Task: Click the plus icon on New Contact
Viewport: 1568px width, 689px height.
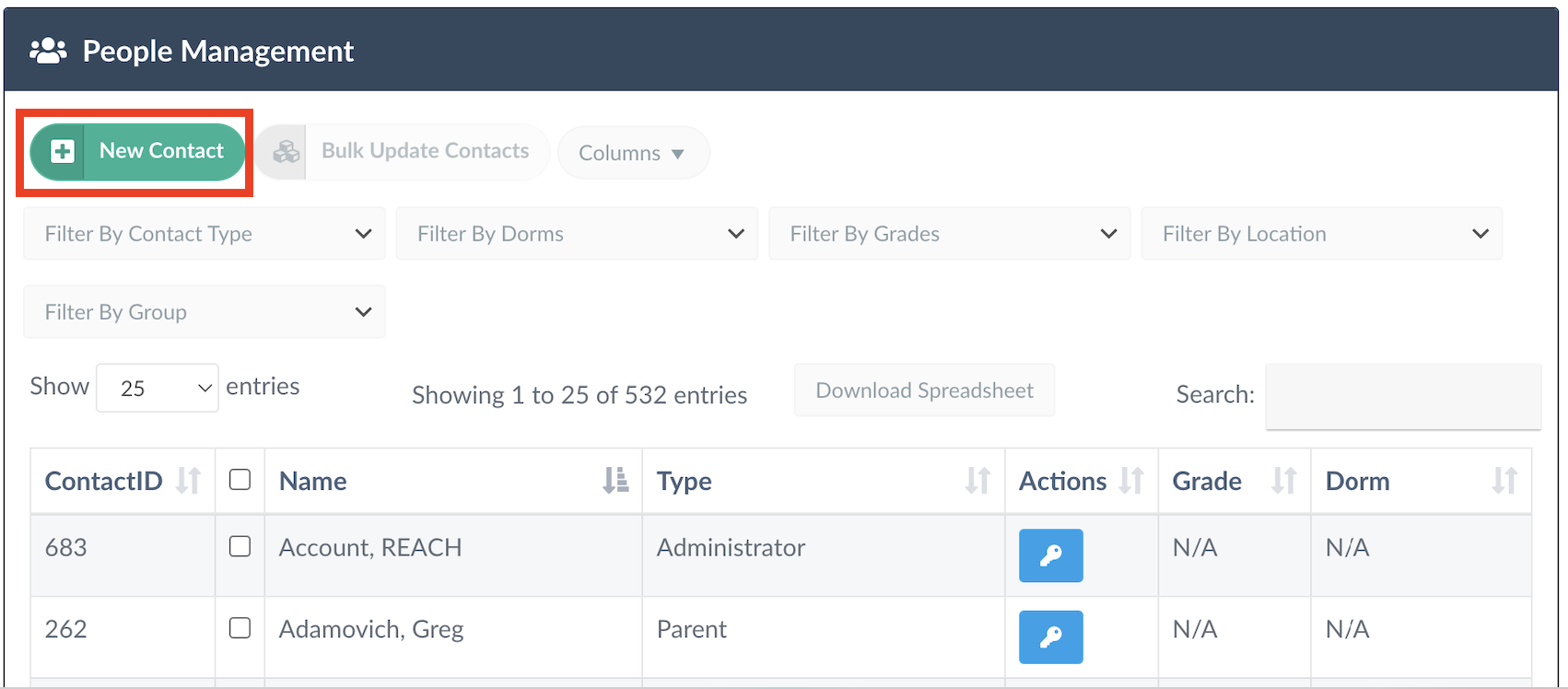Action: [62, 151]
